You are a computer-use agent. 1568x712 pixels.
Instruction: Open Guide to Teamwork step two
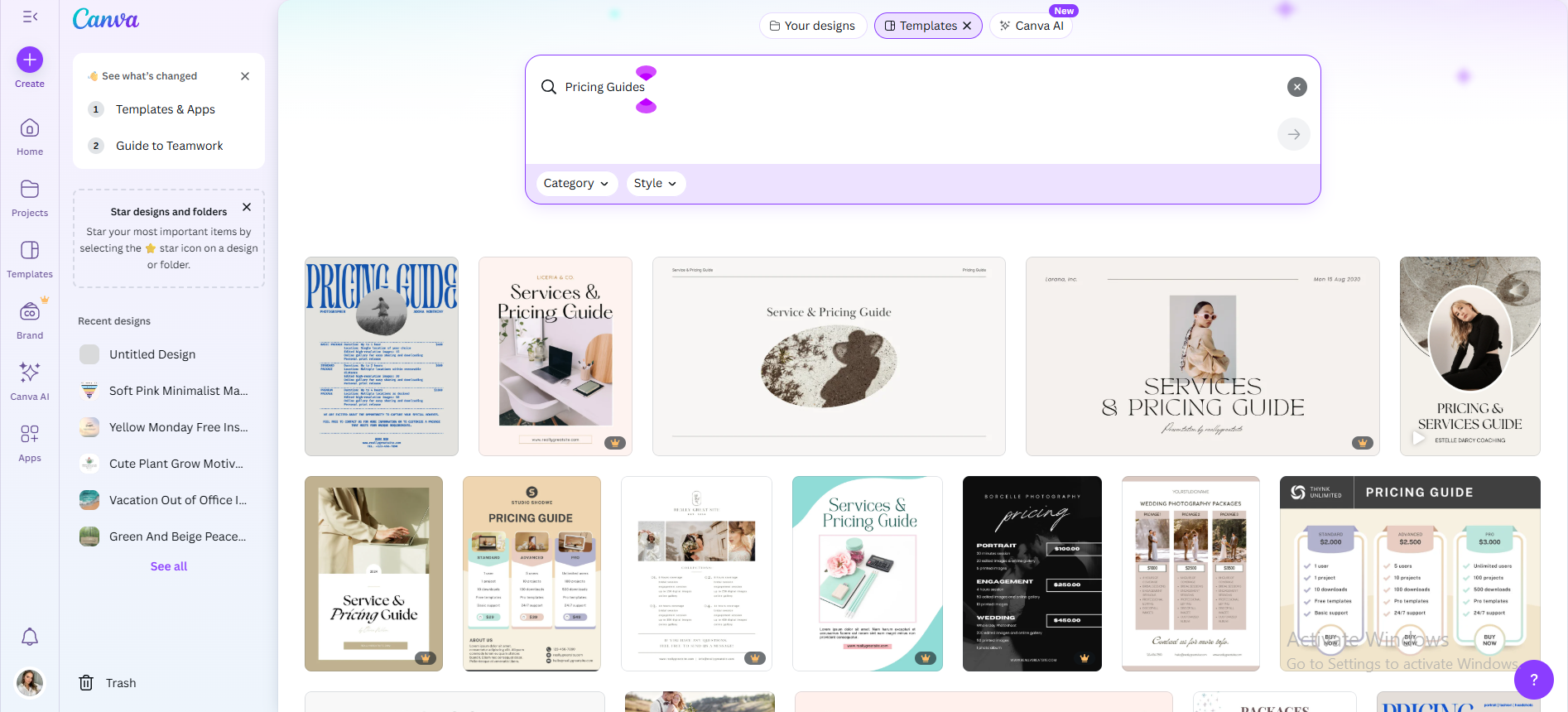(x=170, y=146)
